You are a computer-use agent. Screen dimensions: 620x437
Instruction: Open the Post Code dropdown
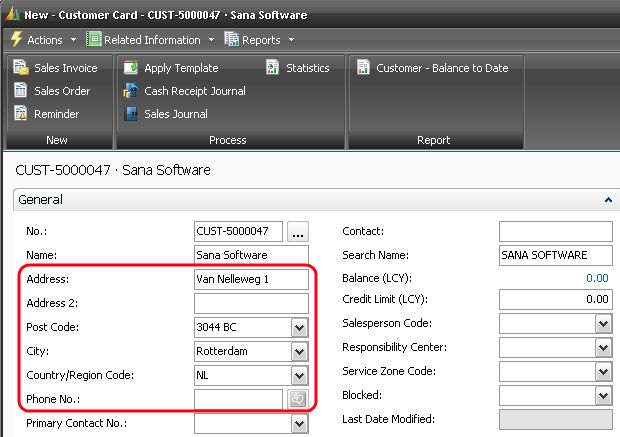(x=300, y=327)
